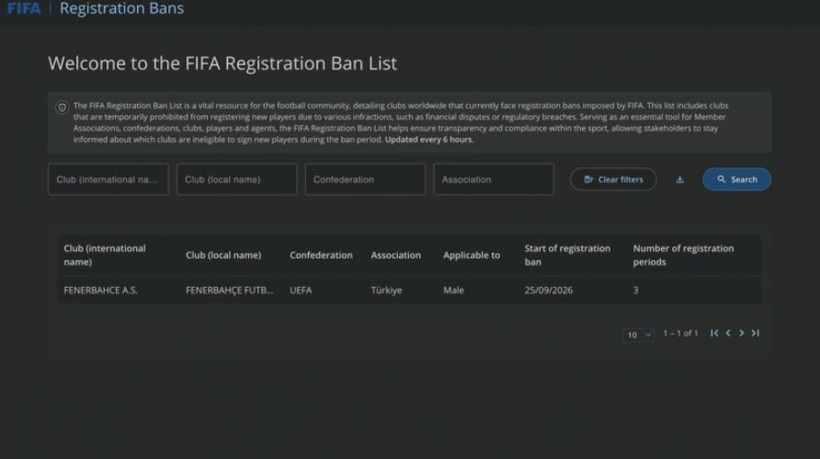Focus the Club (local name) filter field

pos(236,179)
